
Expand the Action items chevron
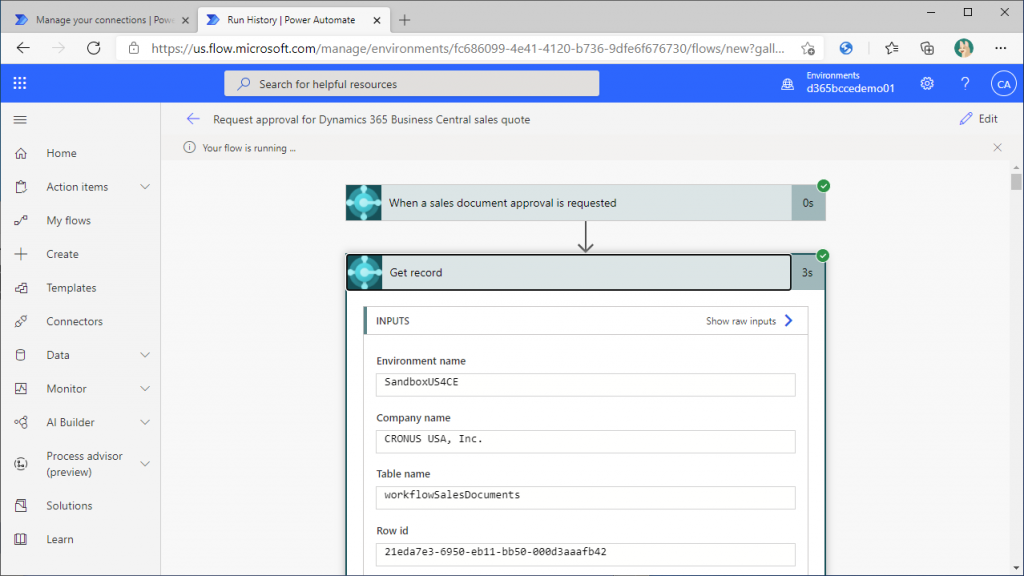pyautogui.click(x=145, y=187)
